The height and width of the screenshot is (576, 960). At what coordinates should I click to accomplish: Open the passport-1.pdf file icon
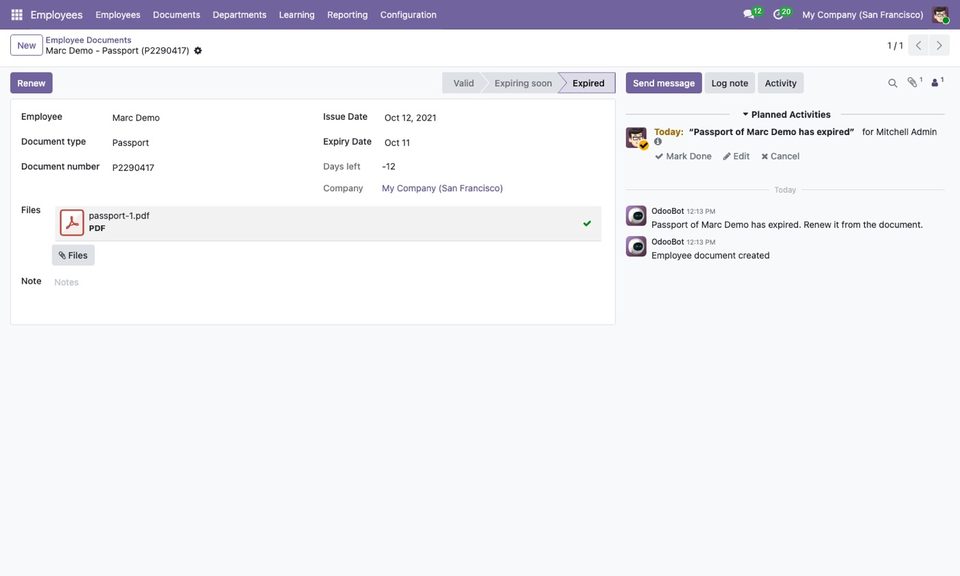[72, 223]
